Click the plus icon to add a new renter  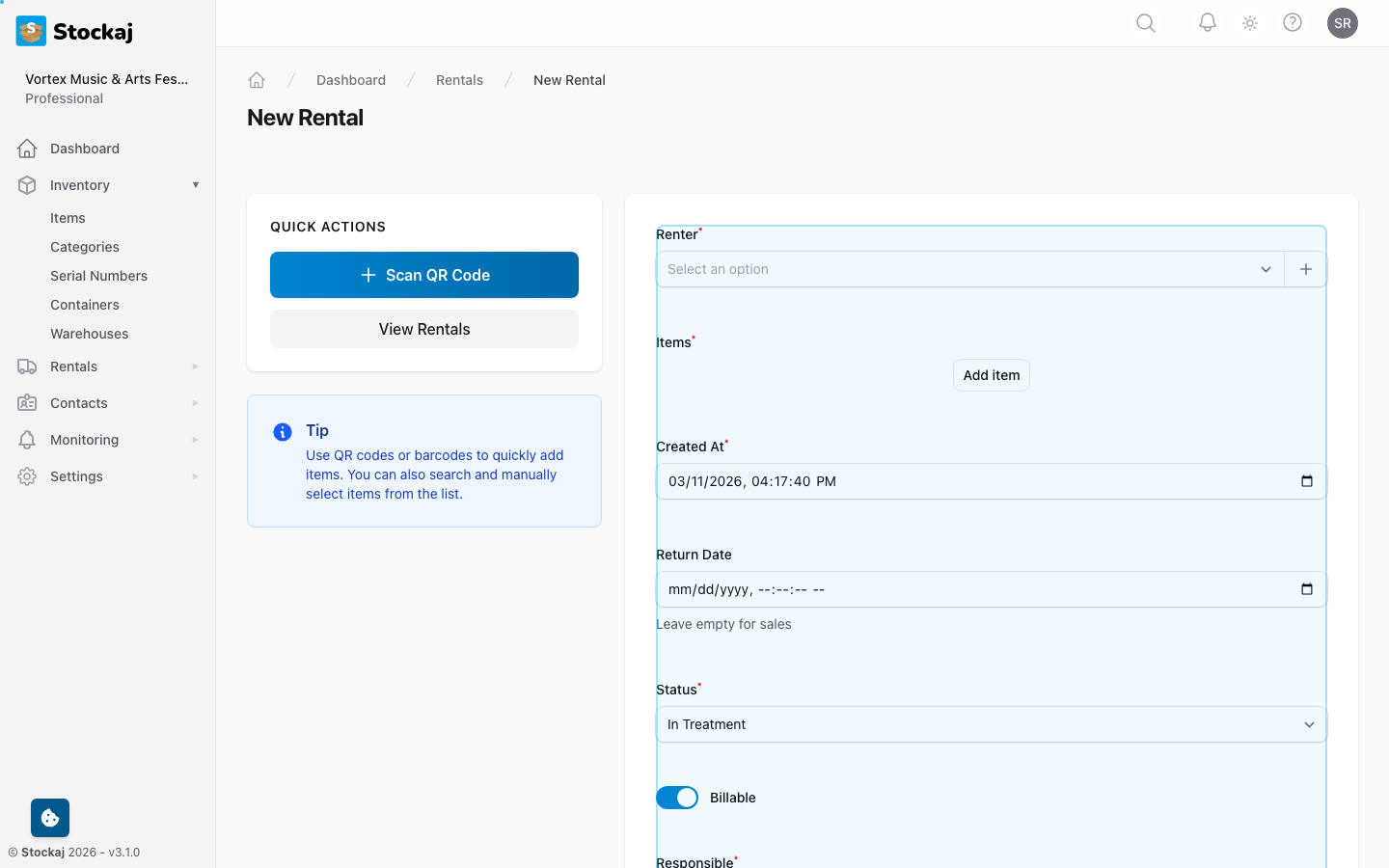pyautogui.click(x=1305, y=269)
